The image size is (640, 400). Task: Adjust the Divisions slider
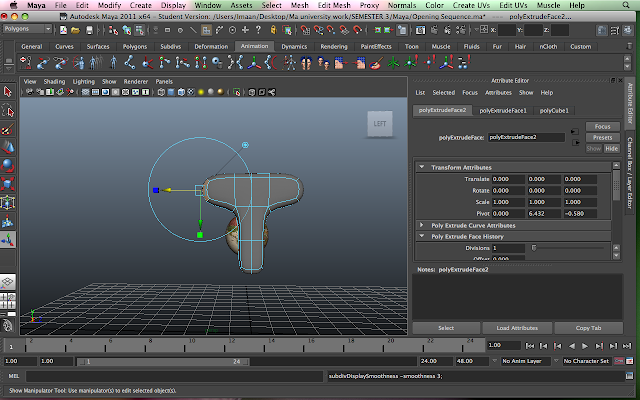click(x=533, y=247)
